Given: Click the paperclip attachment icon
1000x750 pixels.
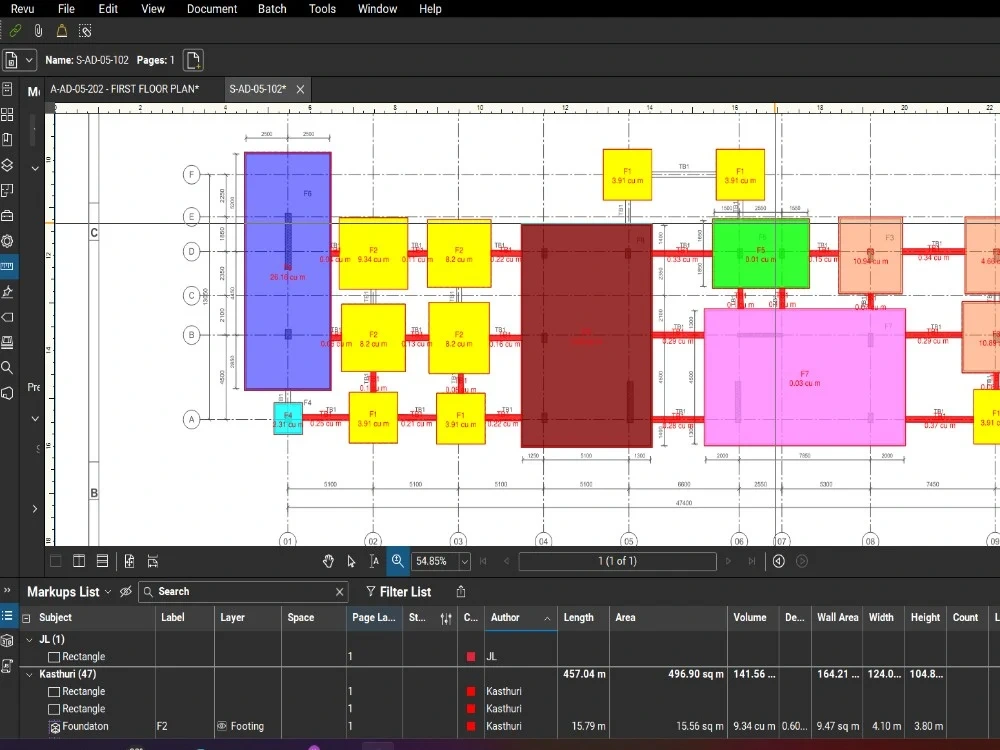Looking at the screenshot, I should [x=38, y=31].
